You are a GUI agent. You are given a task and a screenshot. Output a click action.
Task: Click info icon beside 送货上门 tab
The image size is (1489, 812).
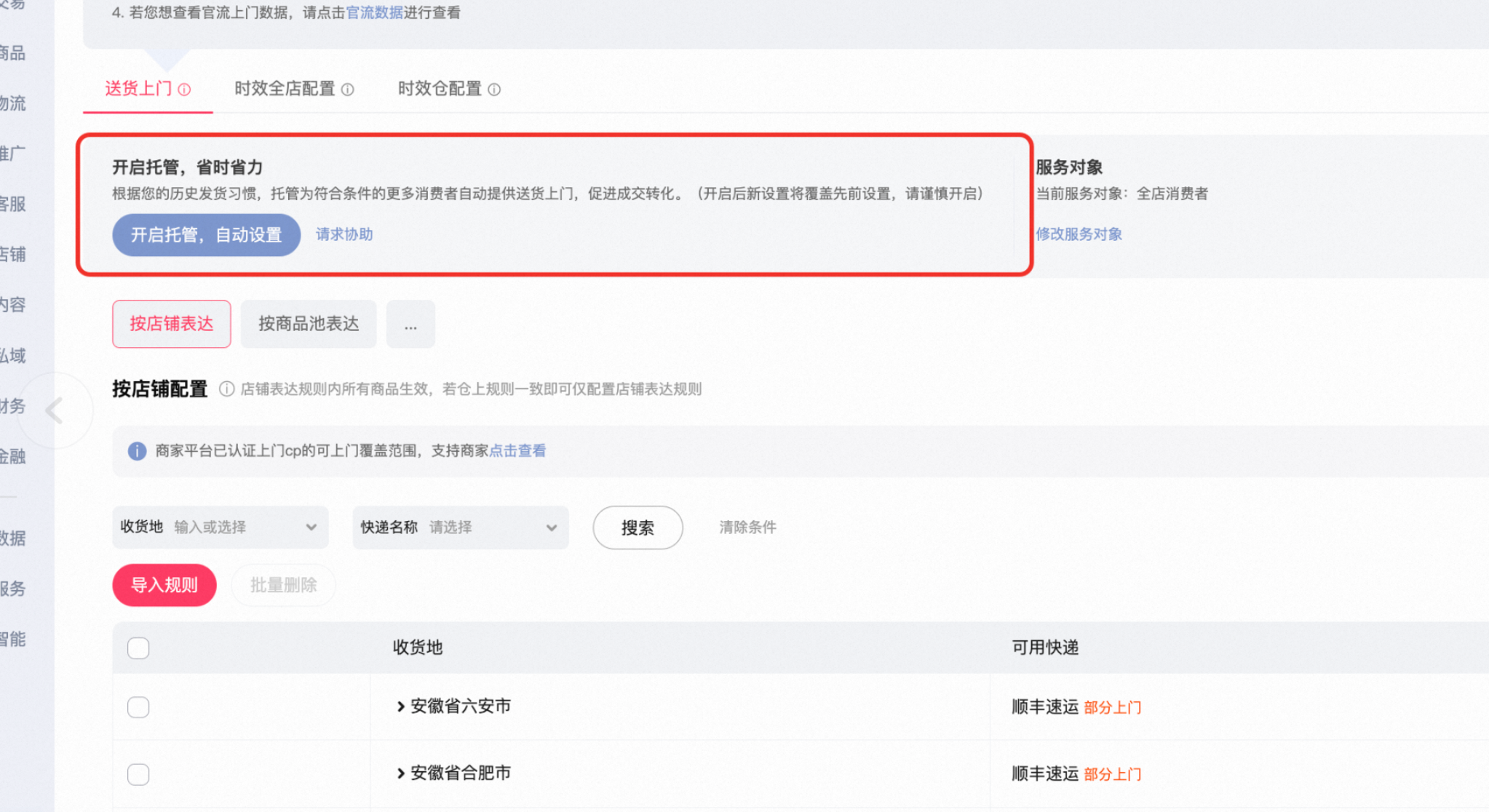(x=185, y=89)
